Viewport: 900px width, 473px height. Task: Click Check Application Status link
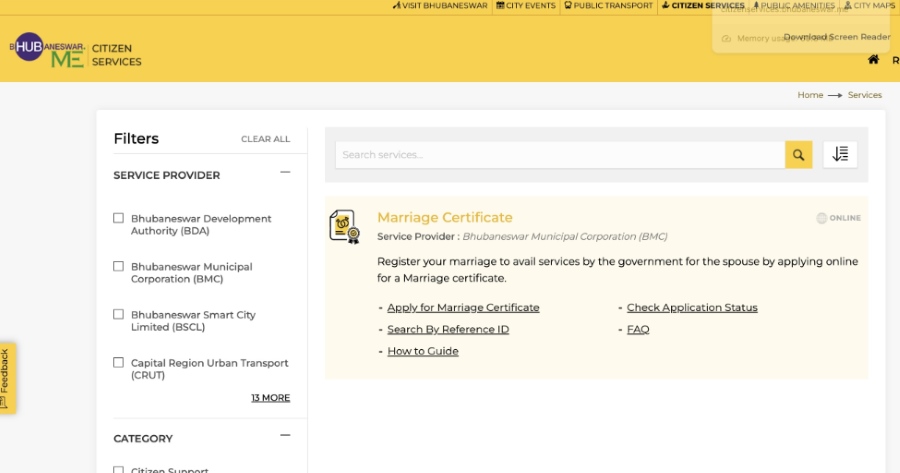click(692, 308)
